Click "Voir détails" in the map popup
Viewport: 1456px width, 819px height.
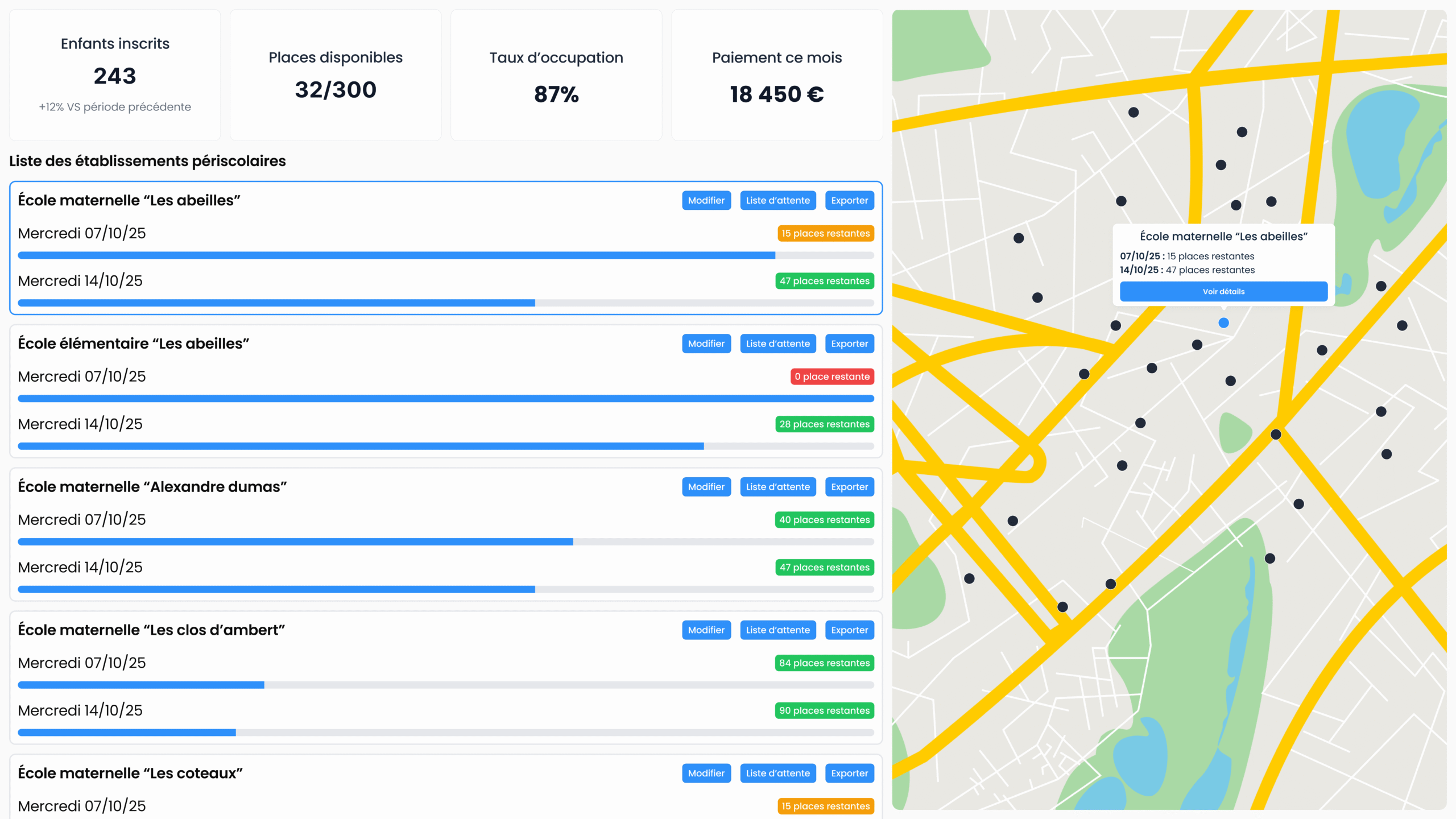point(1223,291)
